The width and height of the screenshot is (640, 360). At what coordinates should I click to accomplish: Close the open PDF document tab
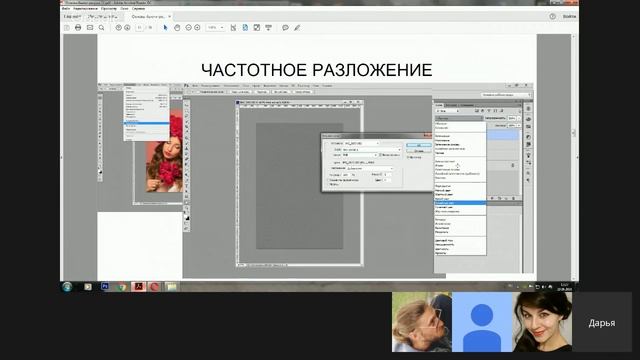click(170, 17)
